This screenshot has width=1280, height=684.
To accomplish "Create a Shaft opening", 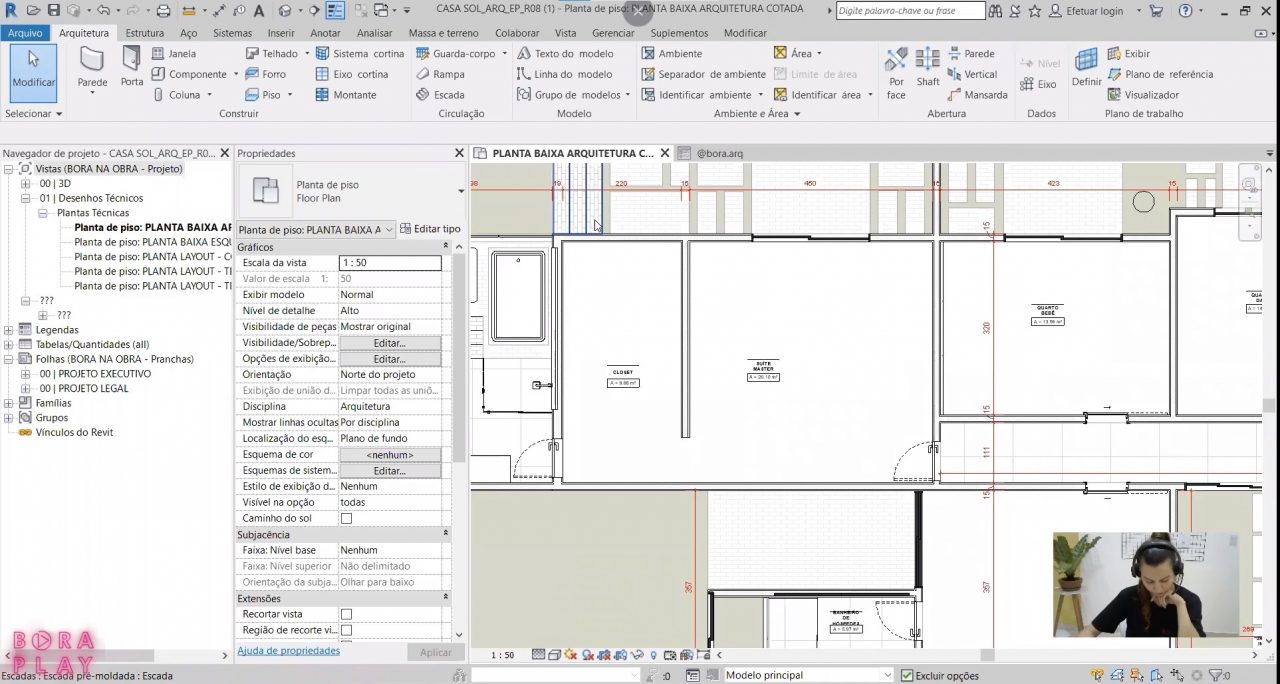I will tap(927, 70).
